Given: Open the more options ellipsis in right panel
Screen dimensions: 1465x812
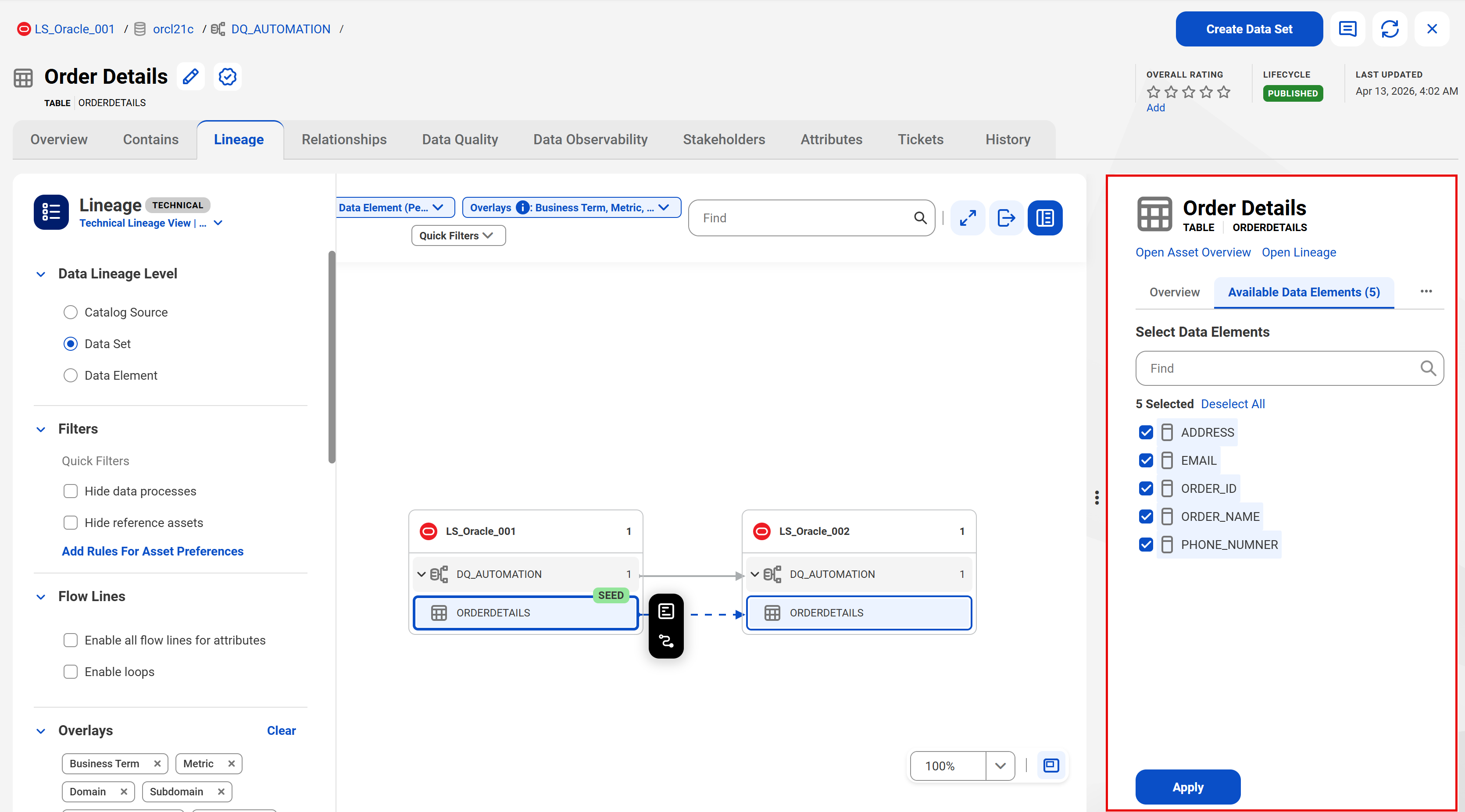Looking at the screenshot, I should 1426,291.
